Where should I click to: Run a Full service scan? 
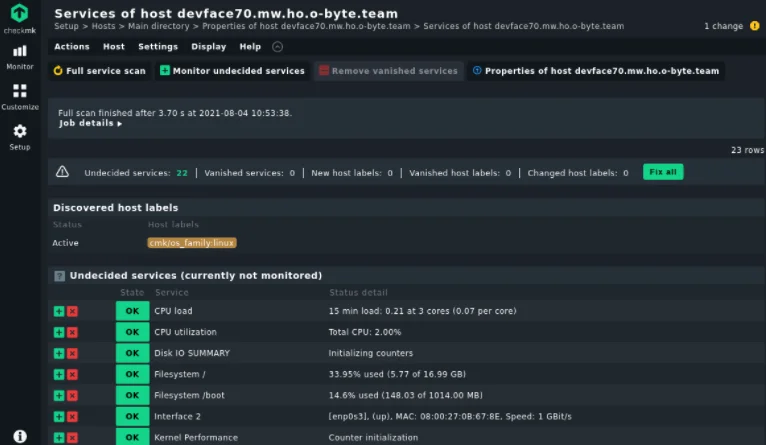(99, 71)
